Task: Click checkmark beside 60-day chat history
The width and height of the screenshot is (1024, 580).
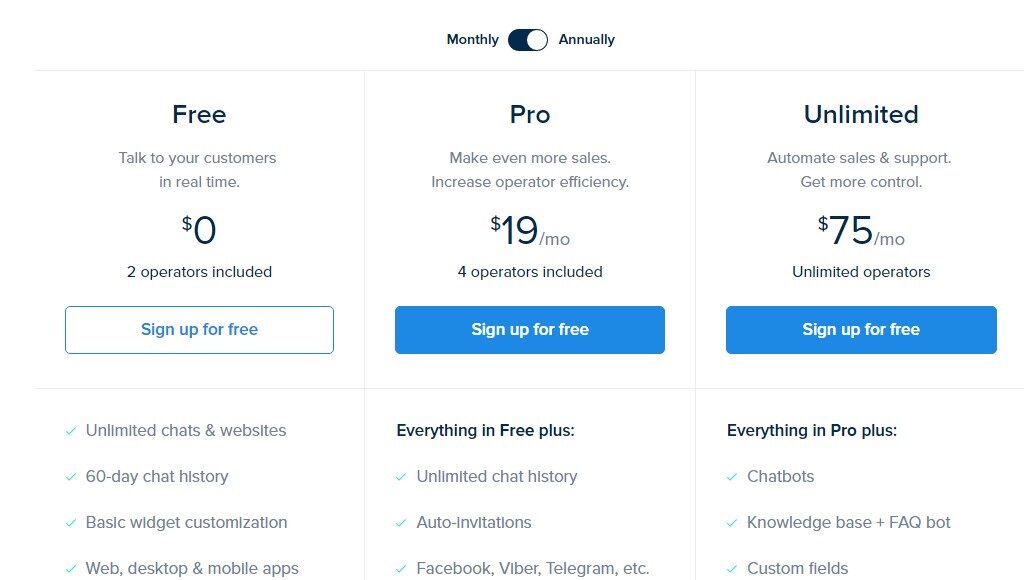Action: tap(71, 477)
